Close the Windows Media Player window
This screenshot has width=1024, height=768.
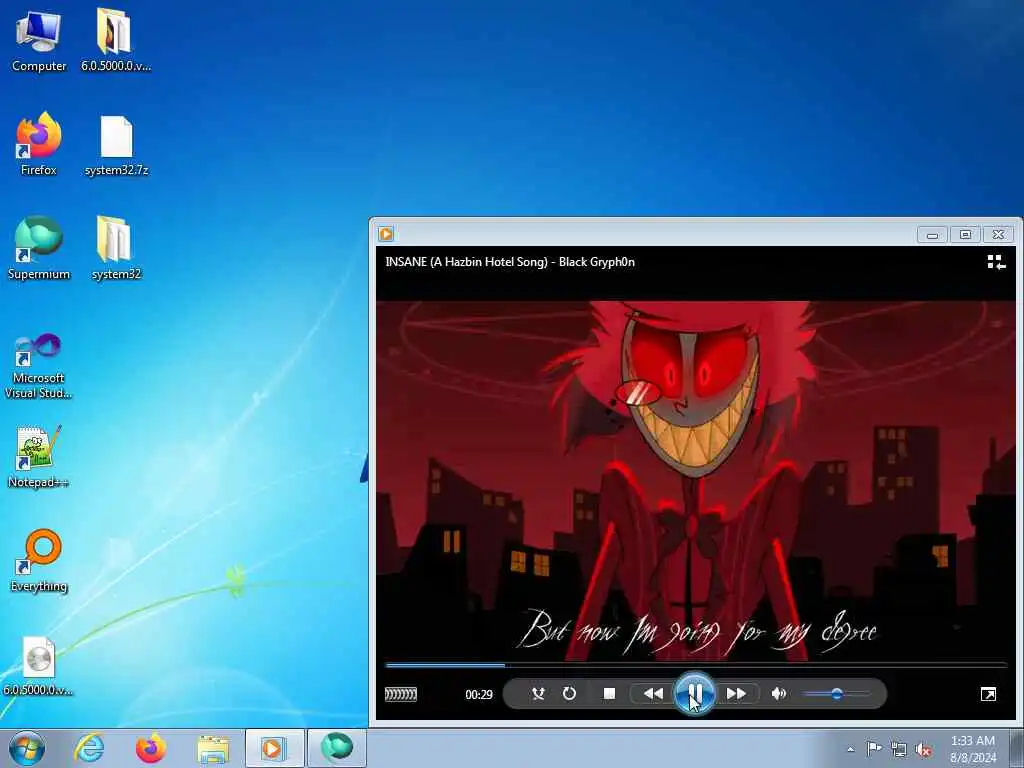pyautogui.click(x=999, y=234)
